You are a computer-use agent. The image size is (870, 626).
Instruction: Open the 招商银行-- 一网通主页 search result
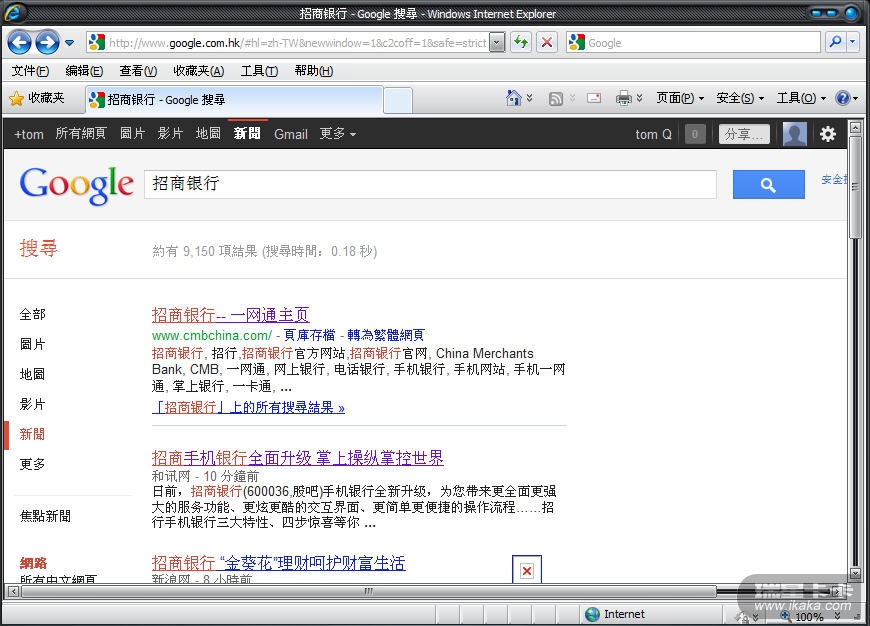230,315
